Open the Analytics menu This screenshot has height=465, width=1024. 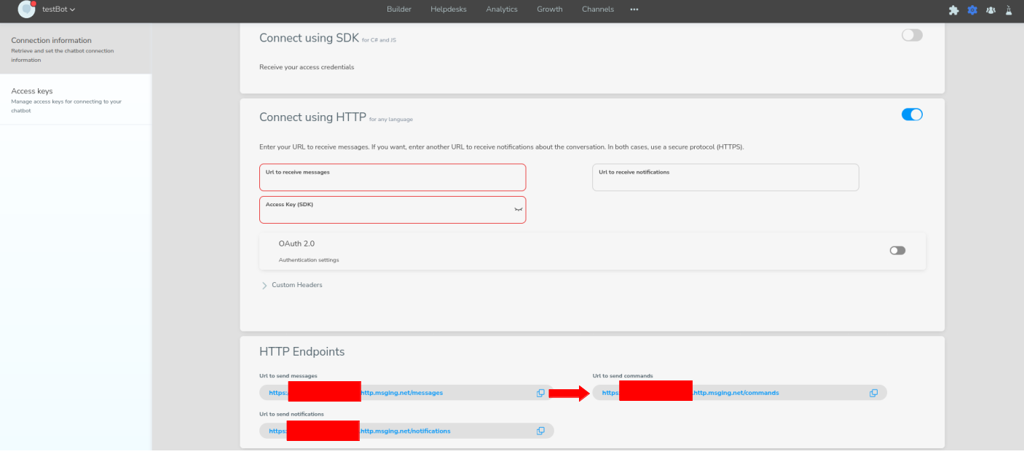(x=502, y=9)
